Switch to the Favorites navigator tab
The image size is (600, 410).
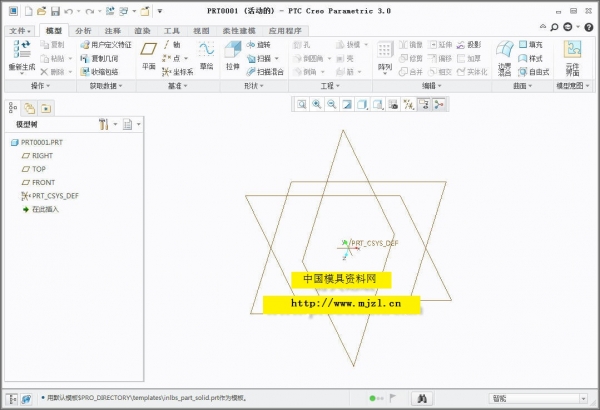pyautogui.click(x=46, y=108)
